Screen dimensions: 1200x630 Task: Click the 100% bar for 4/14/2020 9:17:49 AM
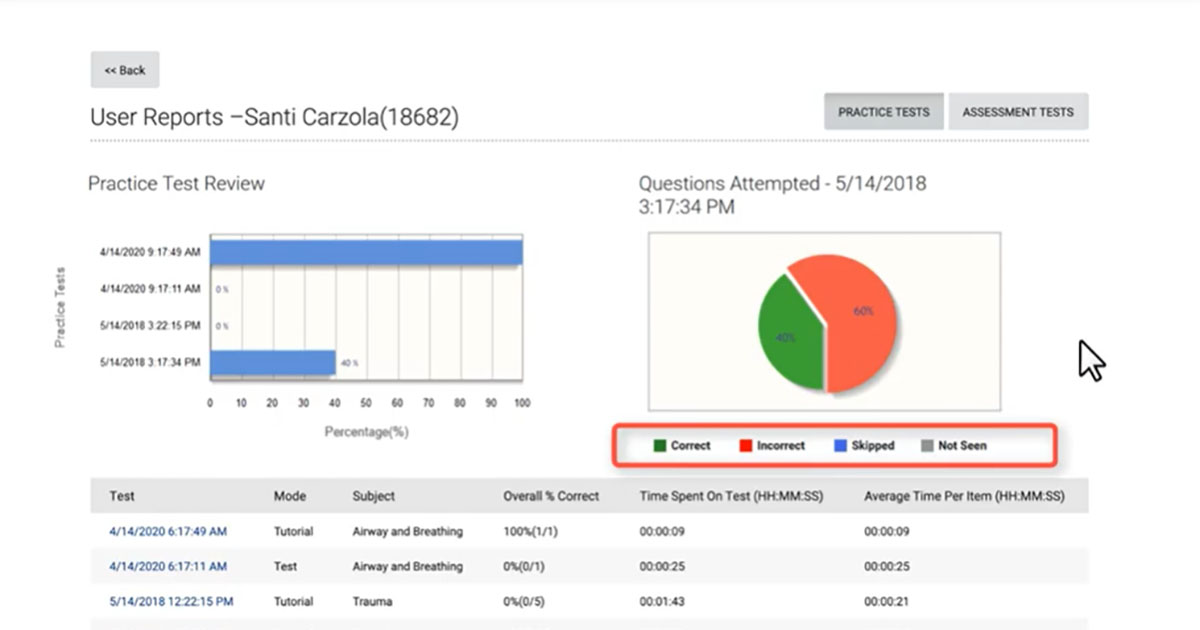coord(366,252)
